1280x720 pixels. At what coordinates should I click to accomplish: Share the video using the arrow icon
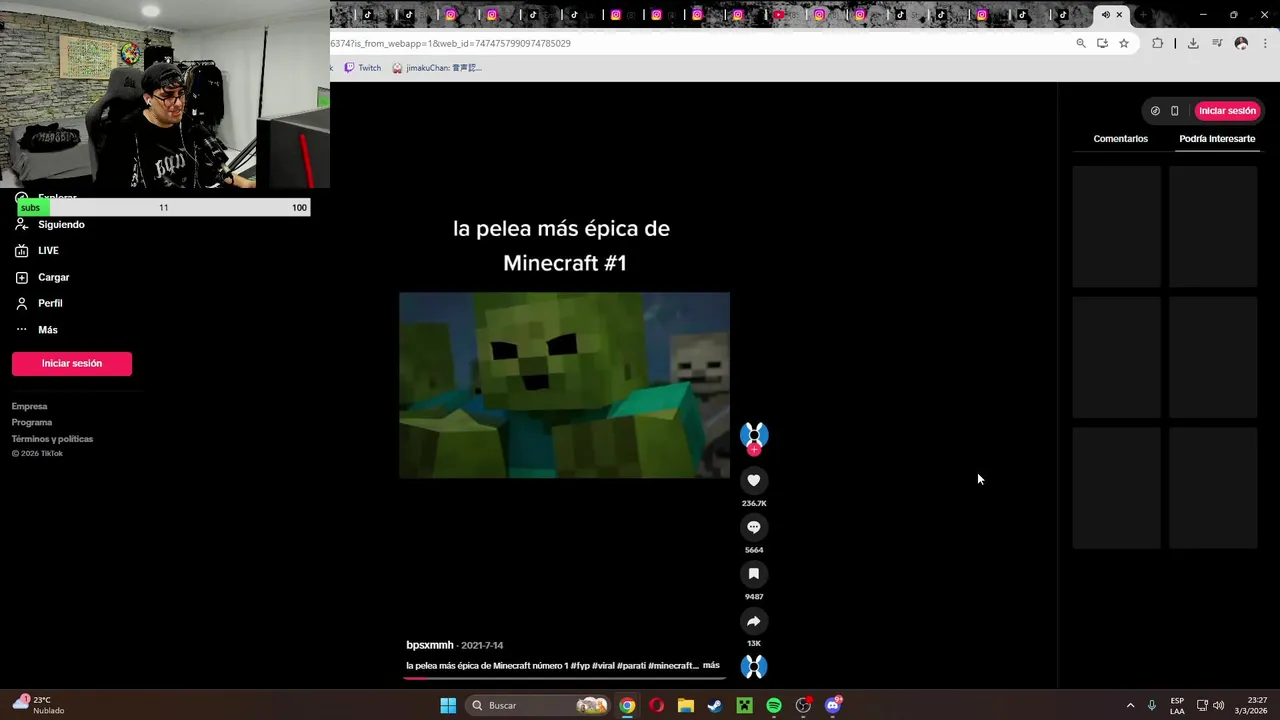pyautogui.click(x=754, y=621)
